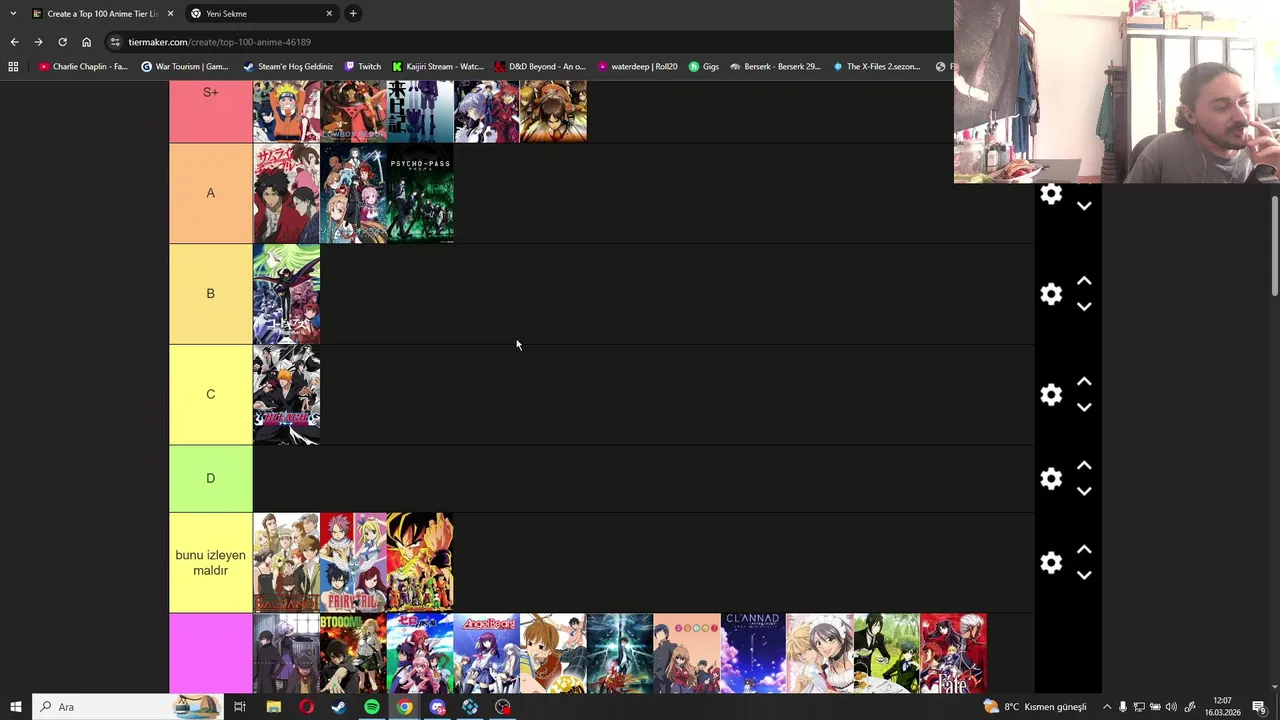
Task: Select the Baccano poster in bottom tier
Action: [x=286, y=563]
